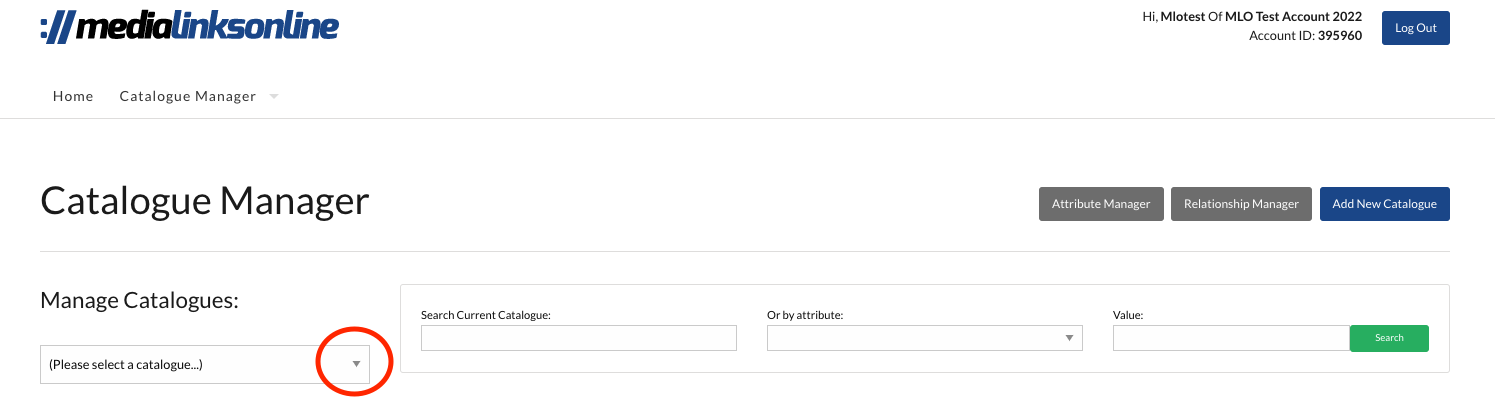Click the arrow beside Catalogue Manager menu
Screen dimensions: 1495x411
[x=274, y=97]
